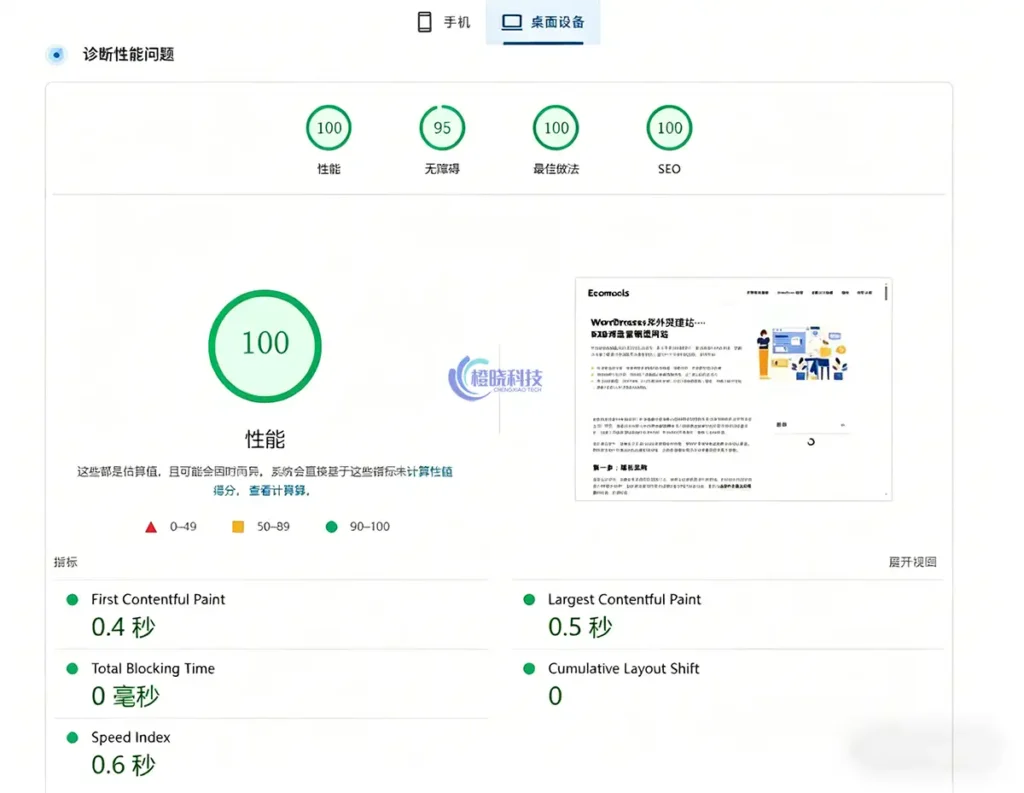Screen dimensions: 1024x793
Task: Click the orange square 50-89 legend marker
Action: tap(238, 526)
